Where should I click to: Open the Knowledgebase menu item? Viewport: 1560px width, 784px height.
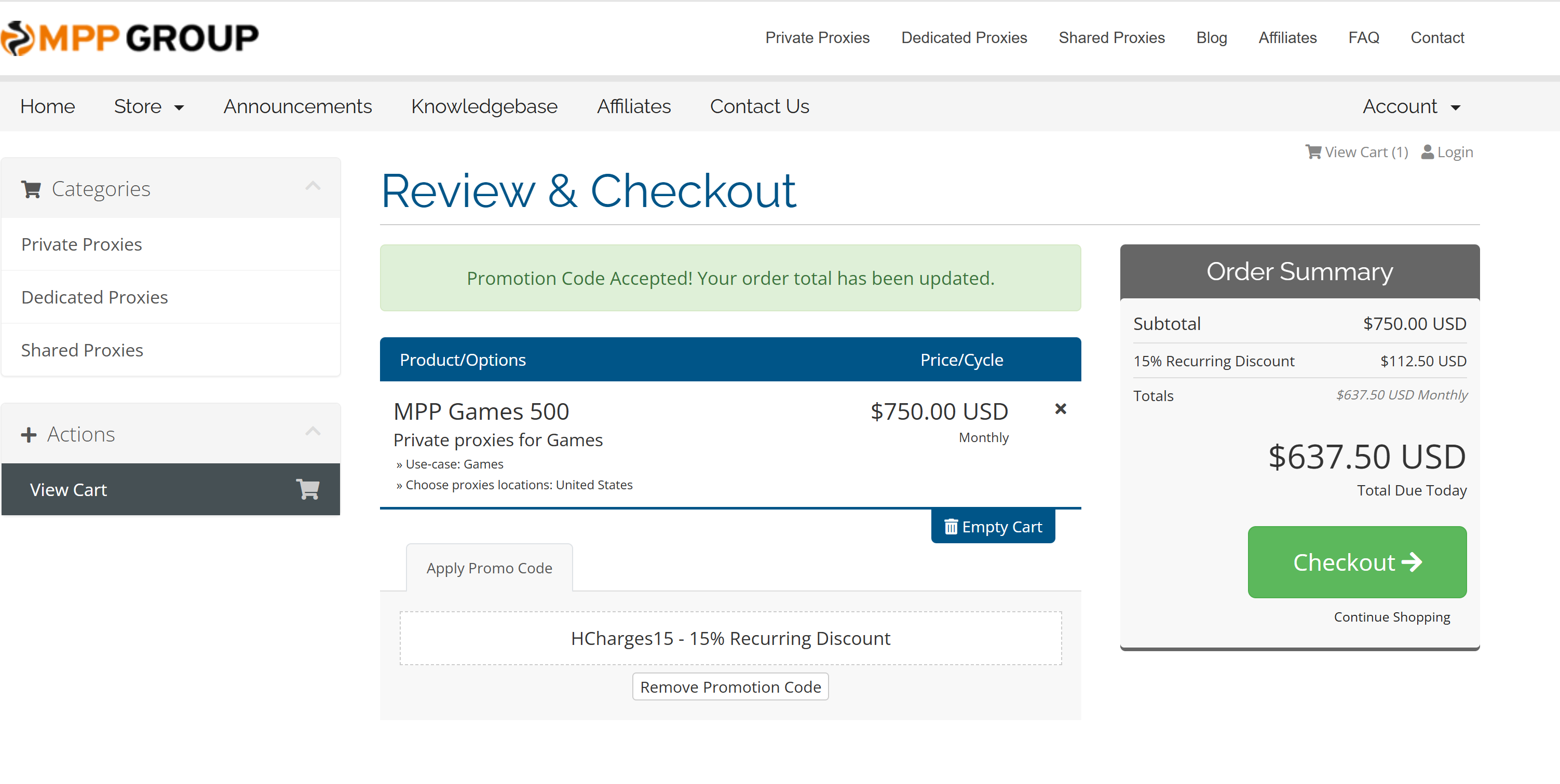(484, 106)
